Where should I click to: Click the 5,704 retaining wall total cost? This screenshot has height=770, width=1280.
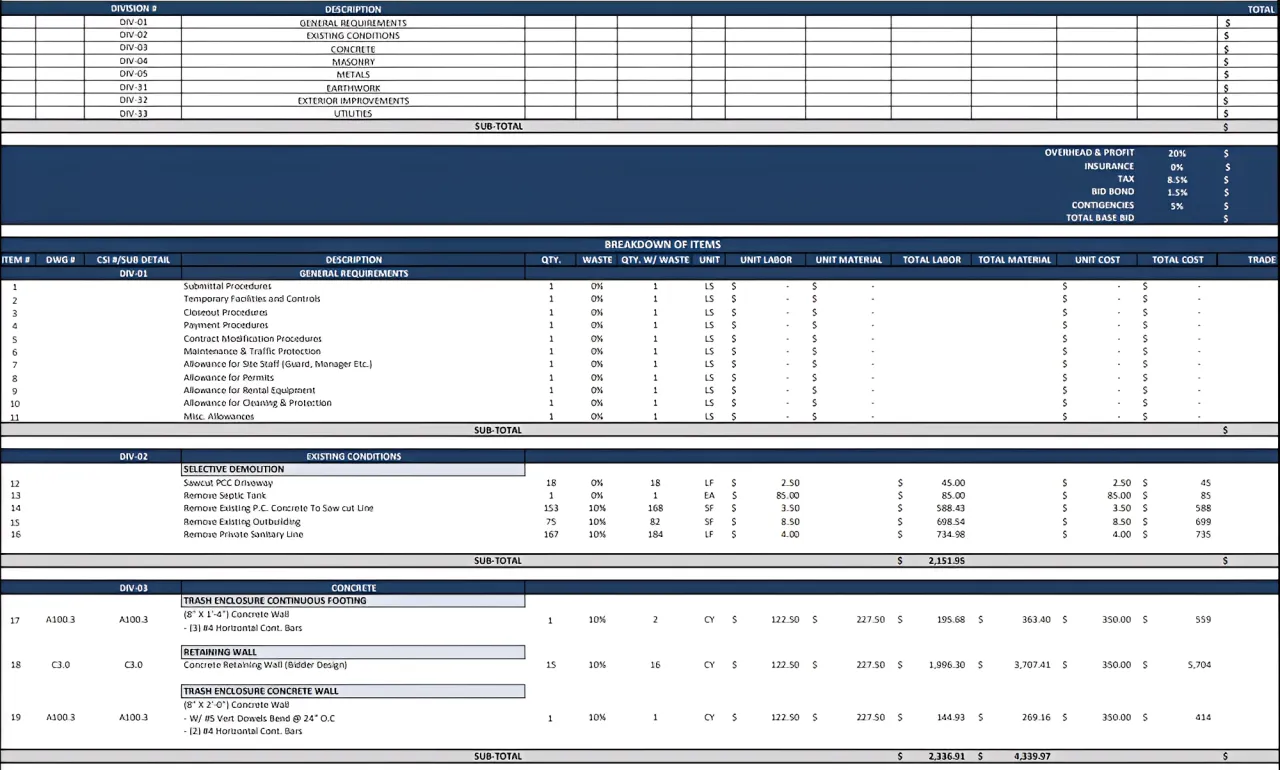(1198, 665)
